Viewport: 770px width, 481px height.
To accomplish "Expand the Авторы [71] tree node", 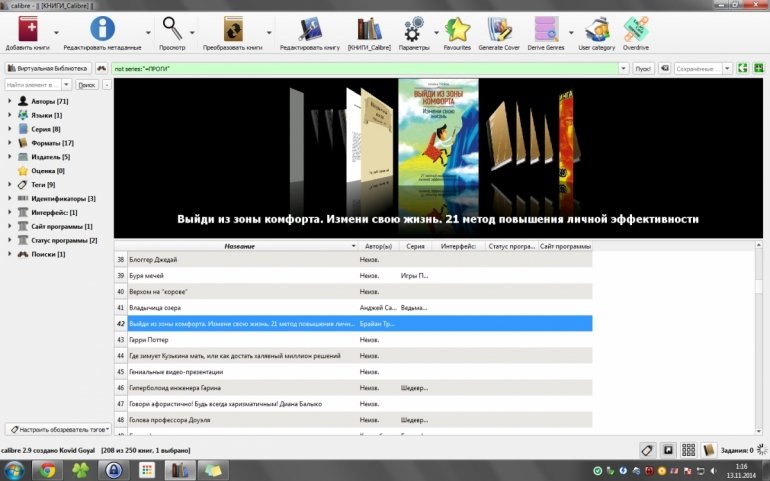I will click(9, 102).
